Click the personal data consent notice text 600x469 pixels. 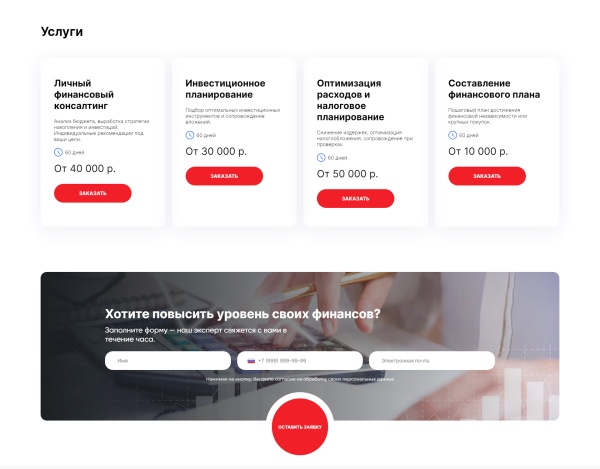(x=300, y=379)
